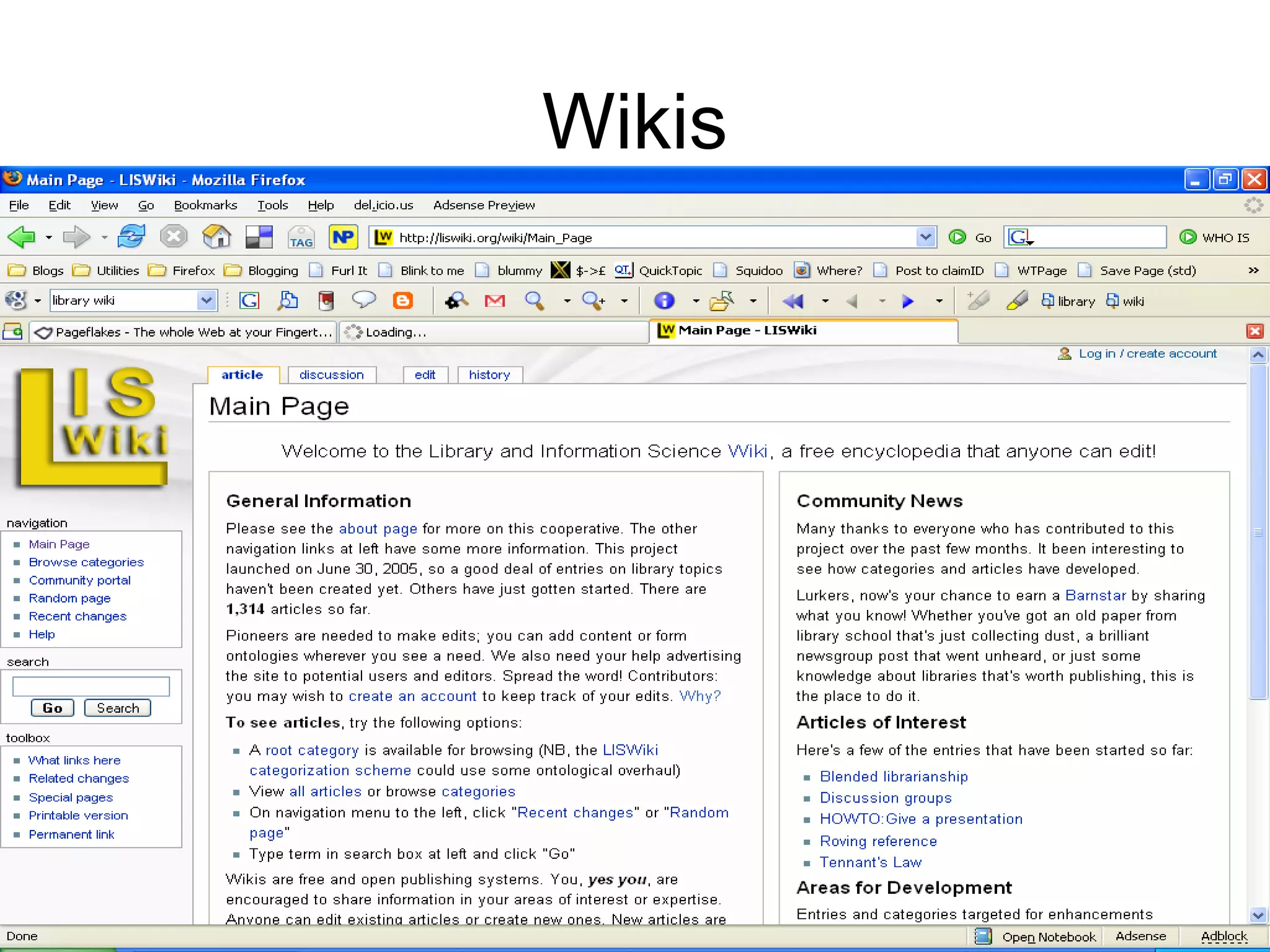Click the user icon beside Log in

[x=1065, y=353]
